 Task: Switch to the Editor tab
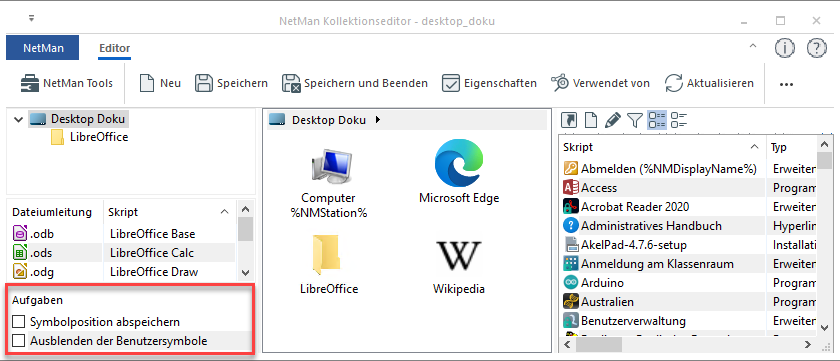coord(114,48)
